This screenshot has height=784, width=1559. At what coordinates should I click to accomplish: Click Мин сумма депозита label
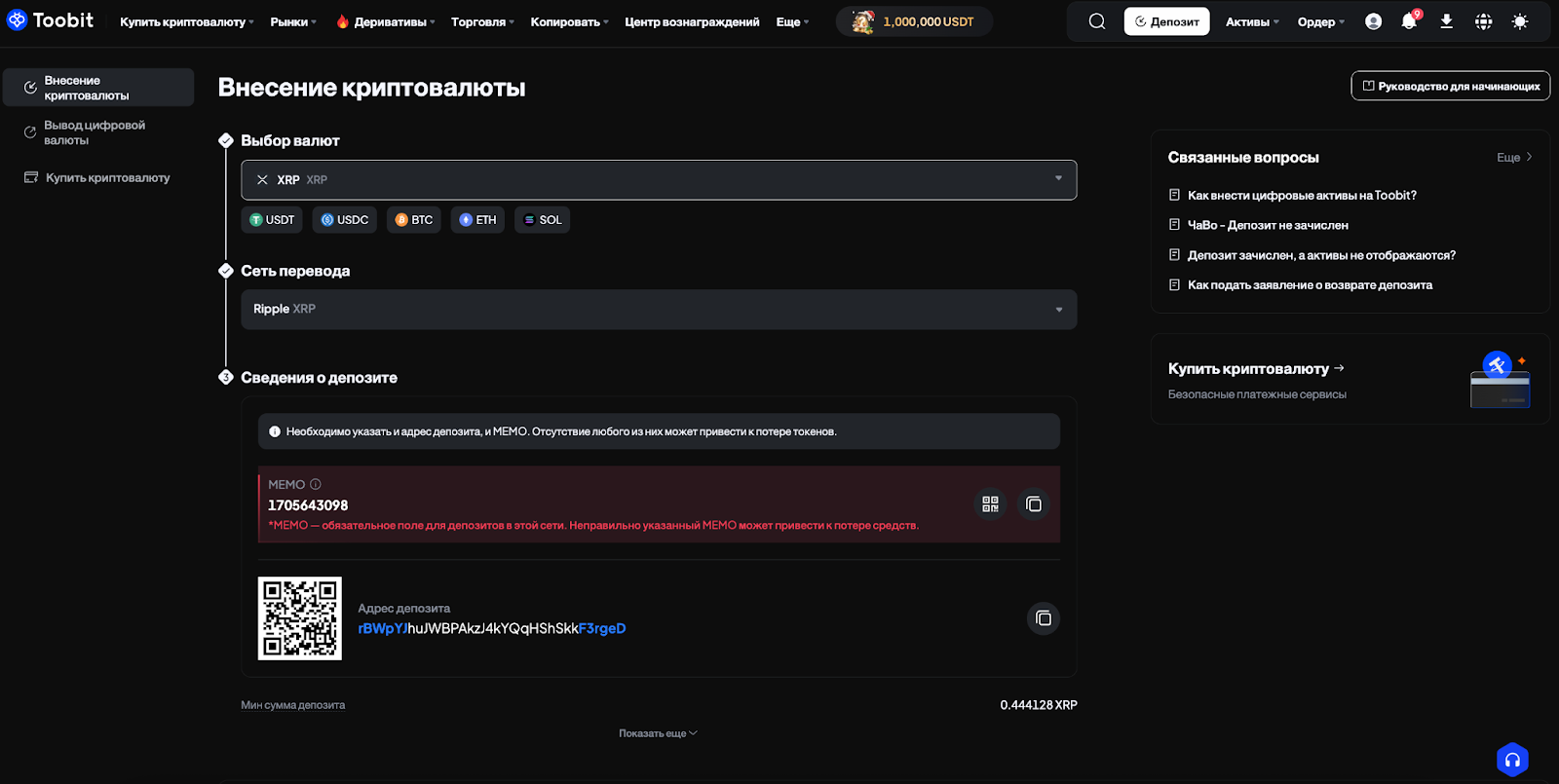[293, 705]
